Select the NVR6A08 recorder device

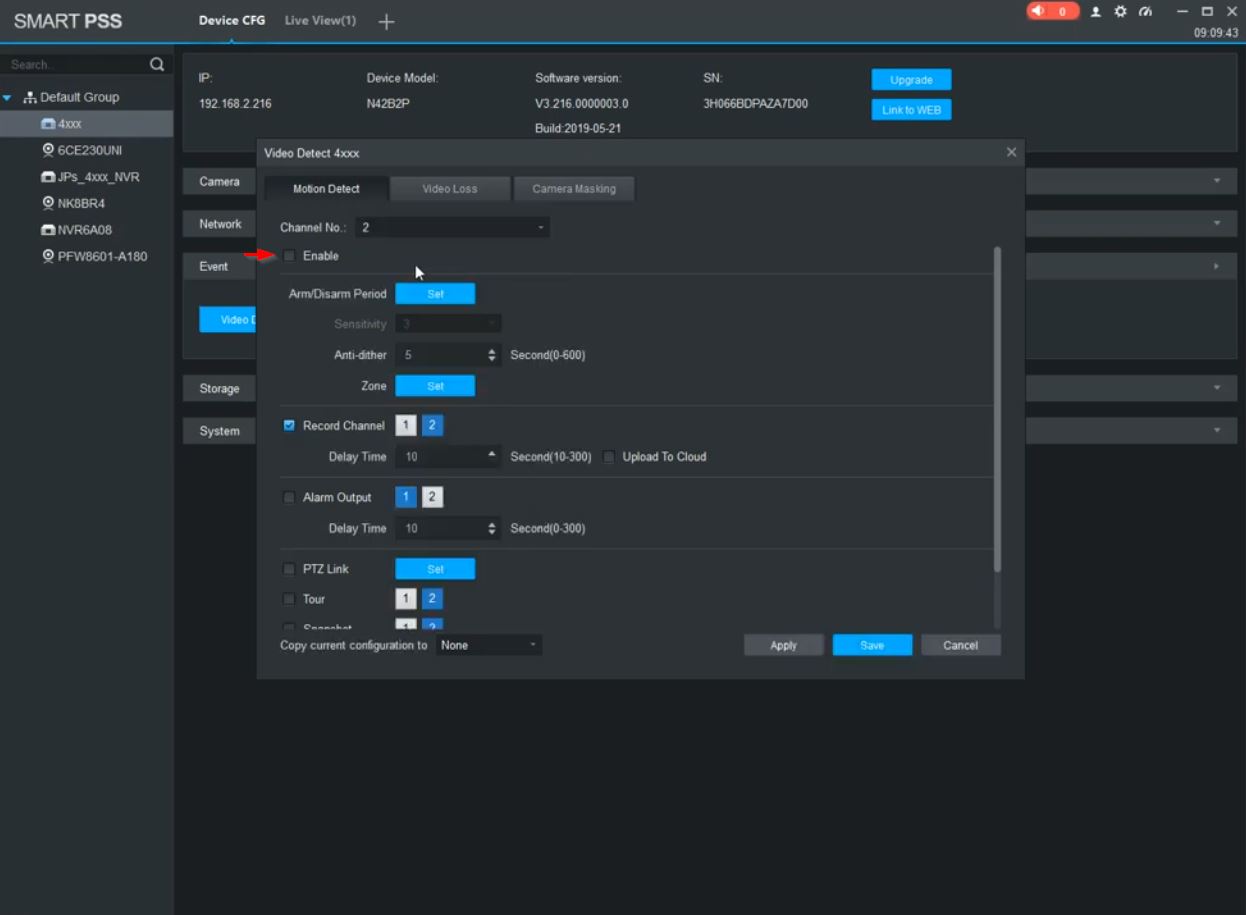click(83, 230)
